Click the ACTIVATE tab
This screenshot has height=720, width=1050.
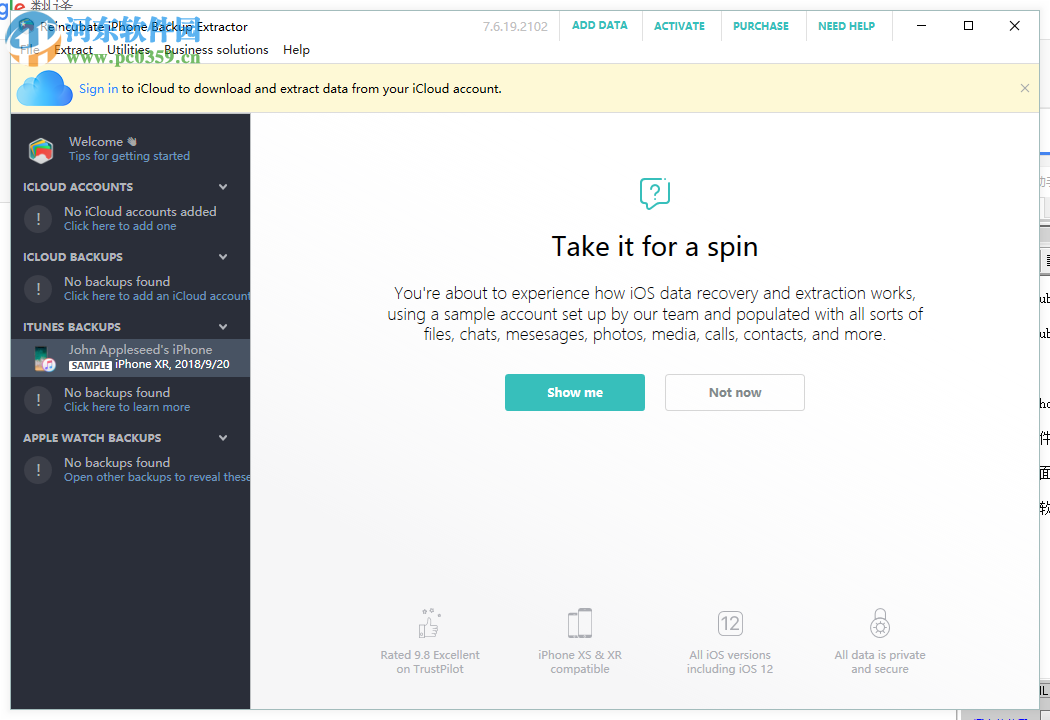tap(680, 26)
